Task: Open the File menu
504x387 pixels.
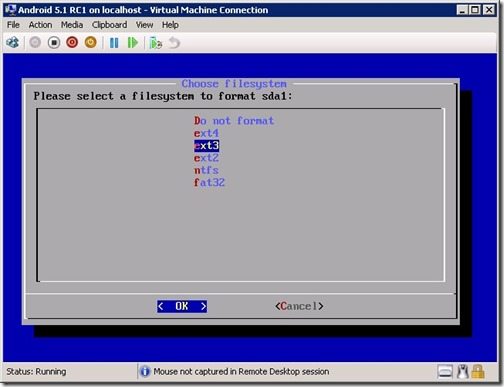Action: pos(13,25)
